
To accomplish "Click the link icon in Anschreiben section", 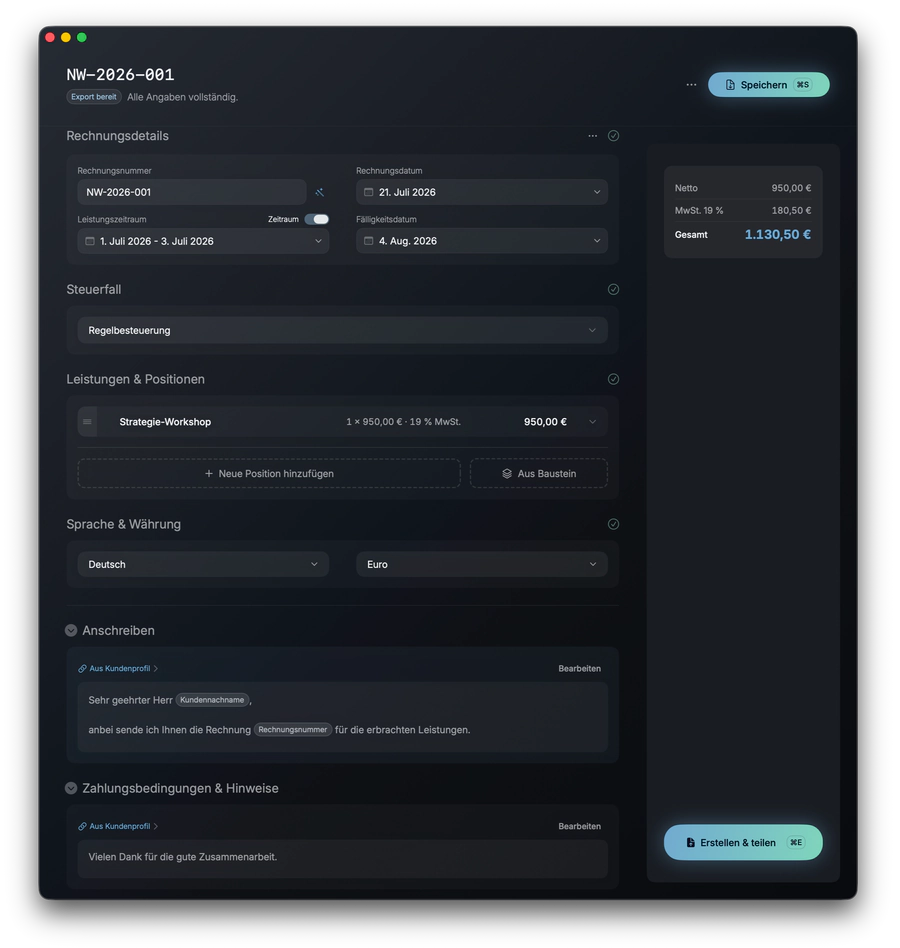I will pyautogui.click(x=82, y=669).
